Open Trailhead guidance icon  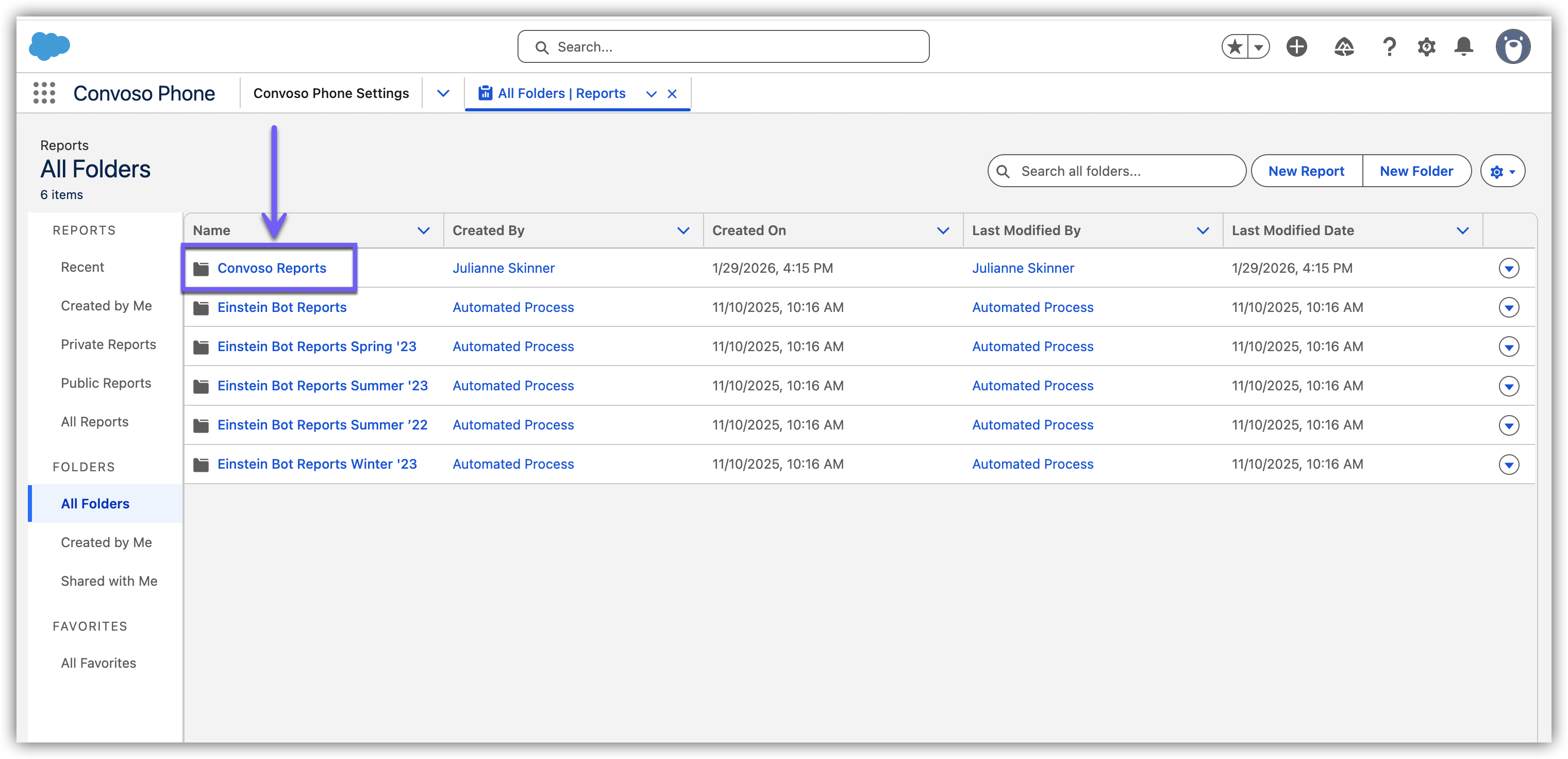coord(1343,47)
